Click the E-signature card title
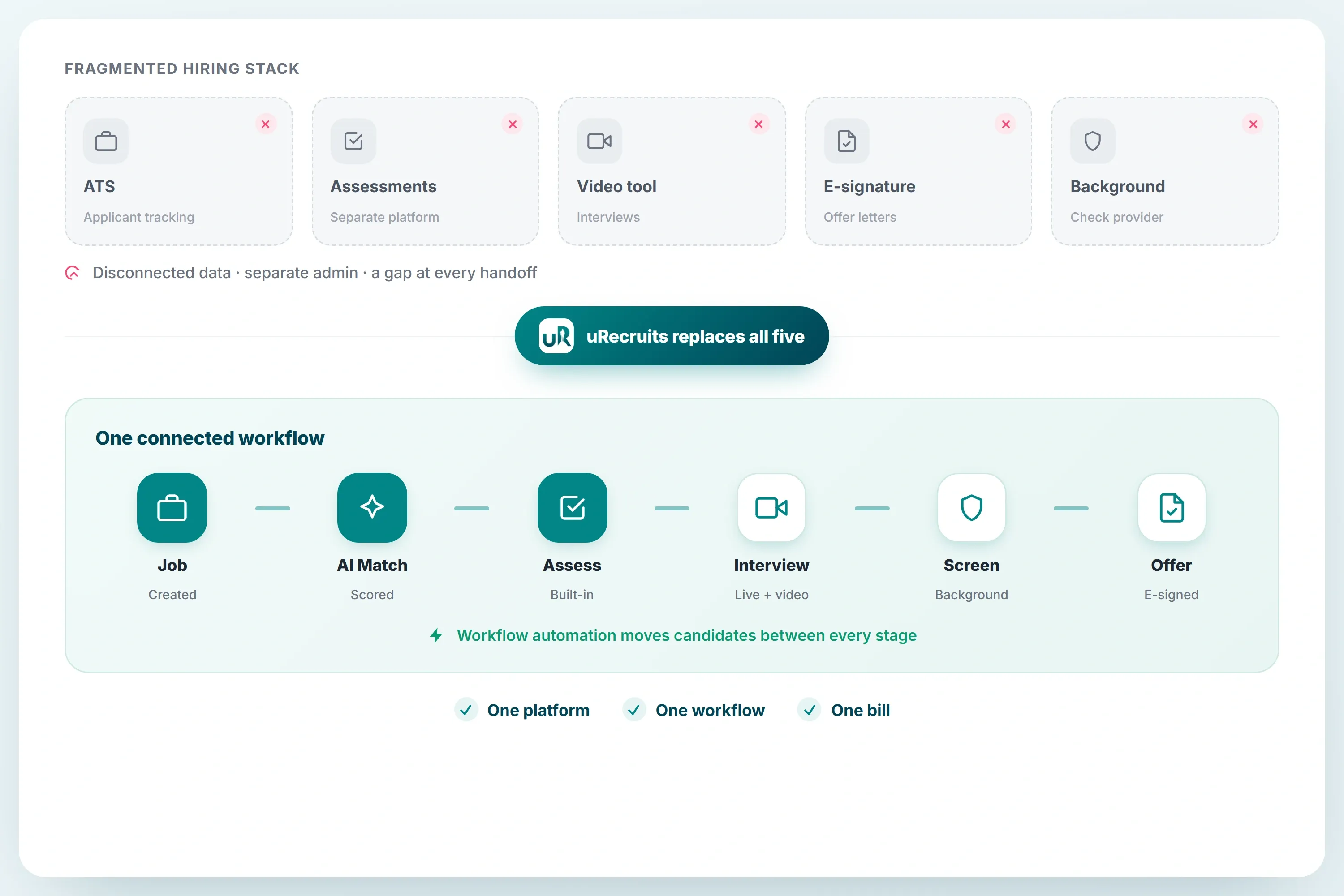Screen dimensions: 1344x896 pyautogui.click(x=870, y=186)
